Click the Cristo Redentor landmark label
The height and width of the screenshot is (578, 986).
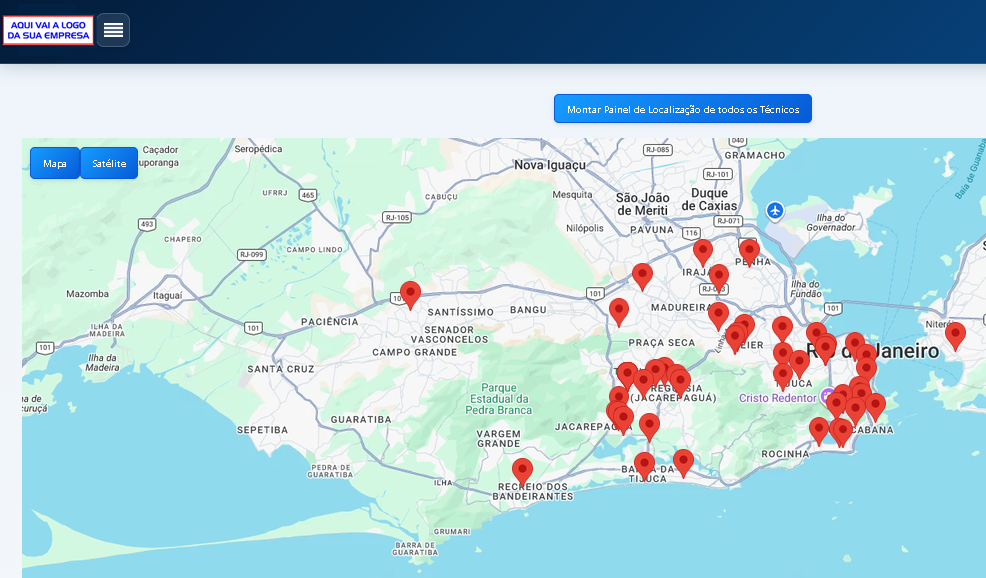click(x=778, y=398)
